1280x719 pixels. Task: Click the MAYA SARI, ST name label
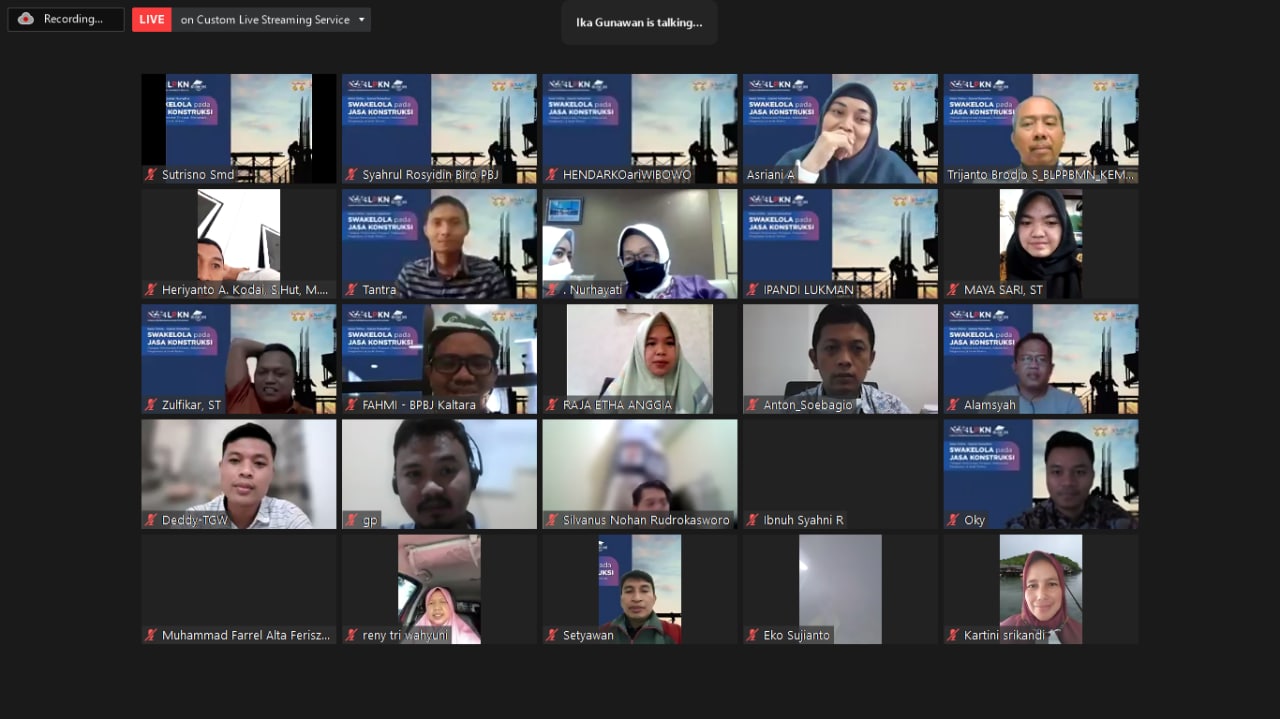(x=1003, y=290)
